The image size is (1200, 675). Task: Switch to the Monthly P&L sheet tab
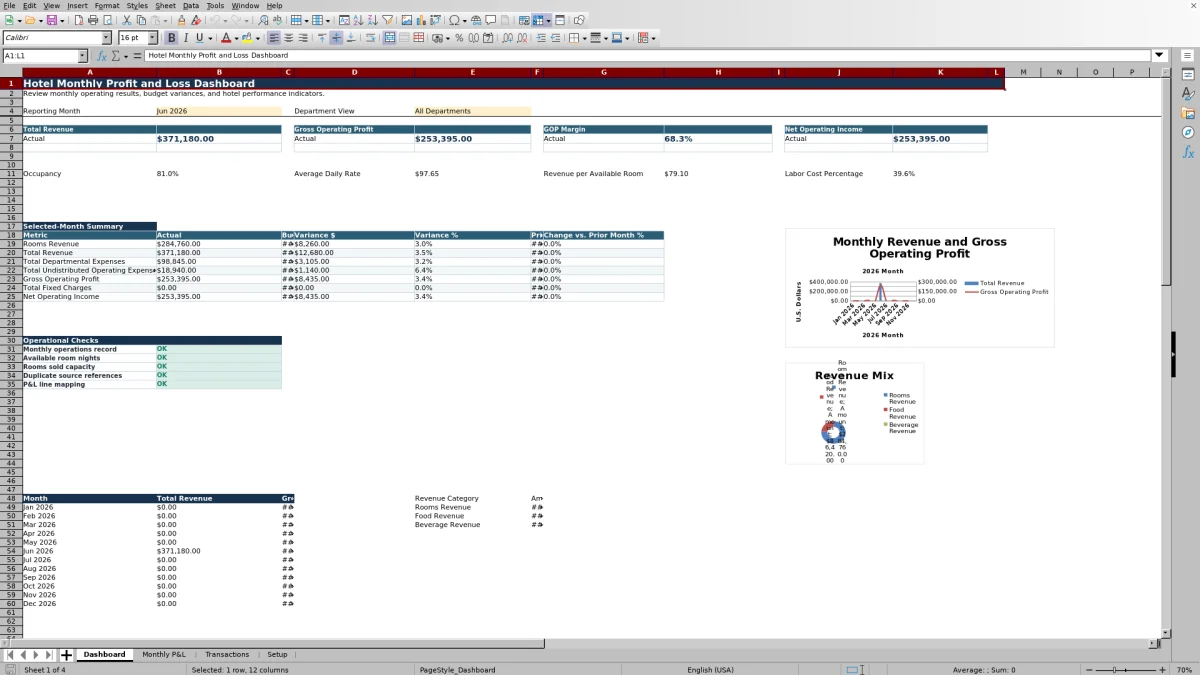(164, 655)
